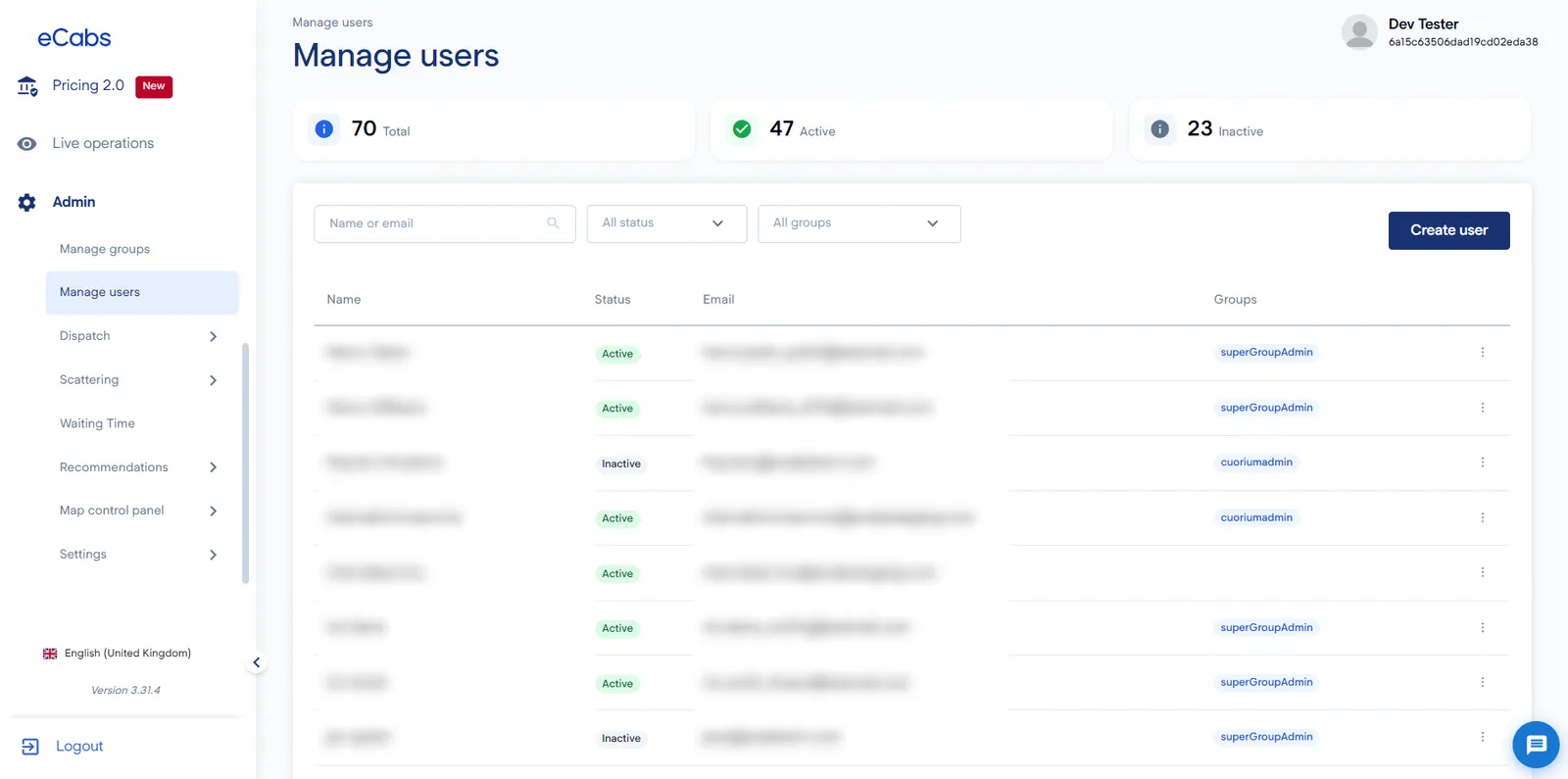Expand the Scattering submenu chevron

tap(213, 380)
